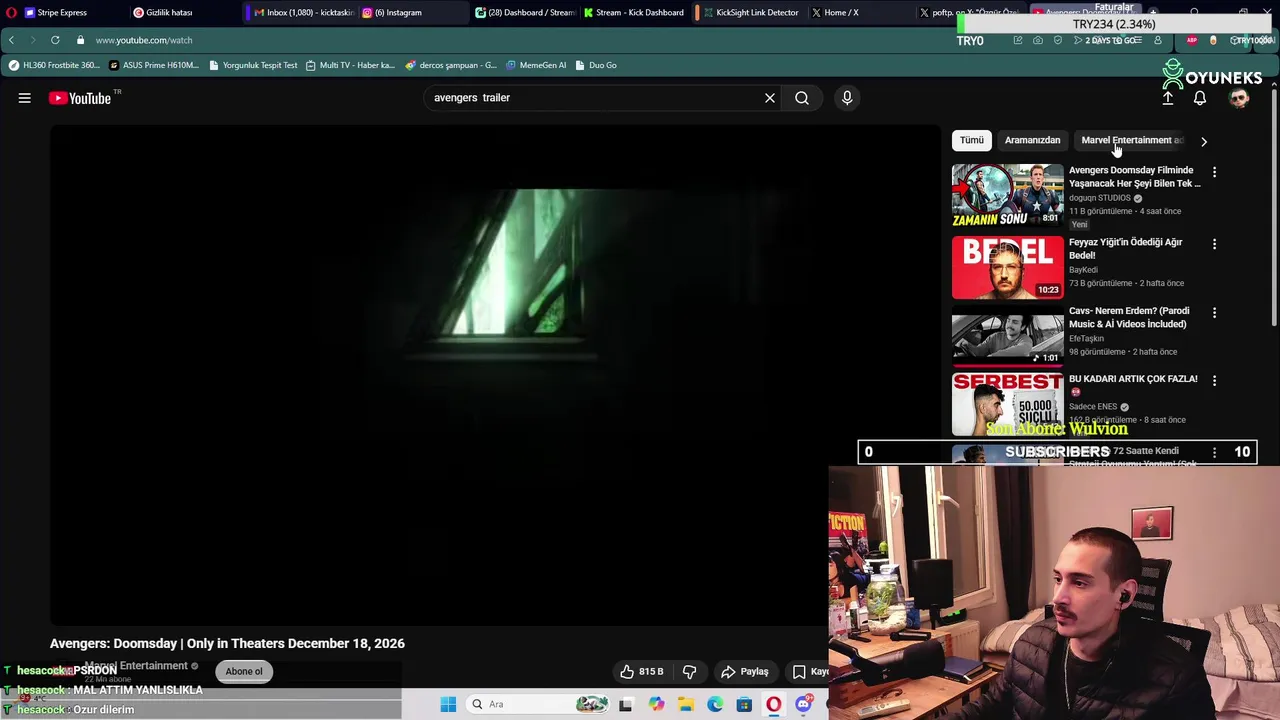Switch to Opera on the taskbar

pos(773,705)
